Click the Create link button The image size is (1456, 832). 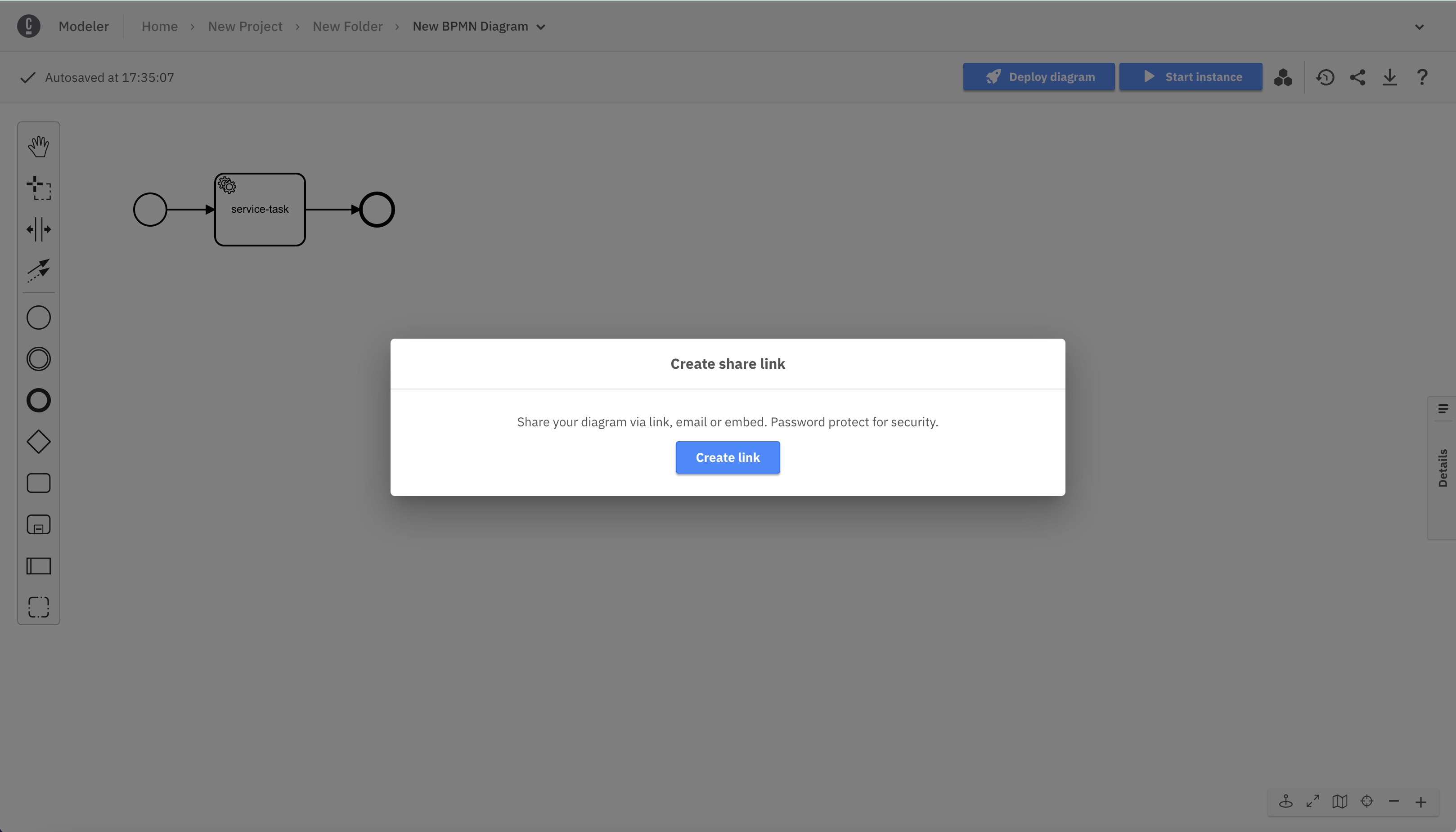[727, 457]
